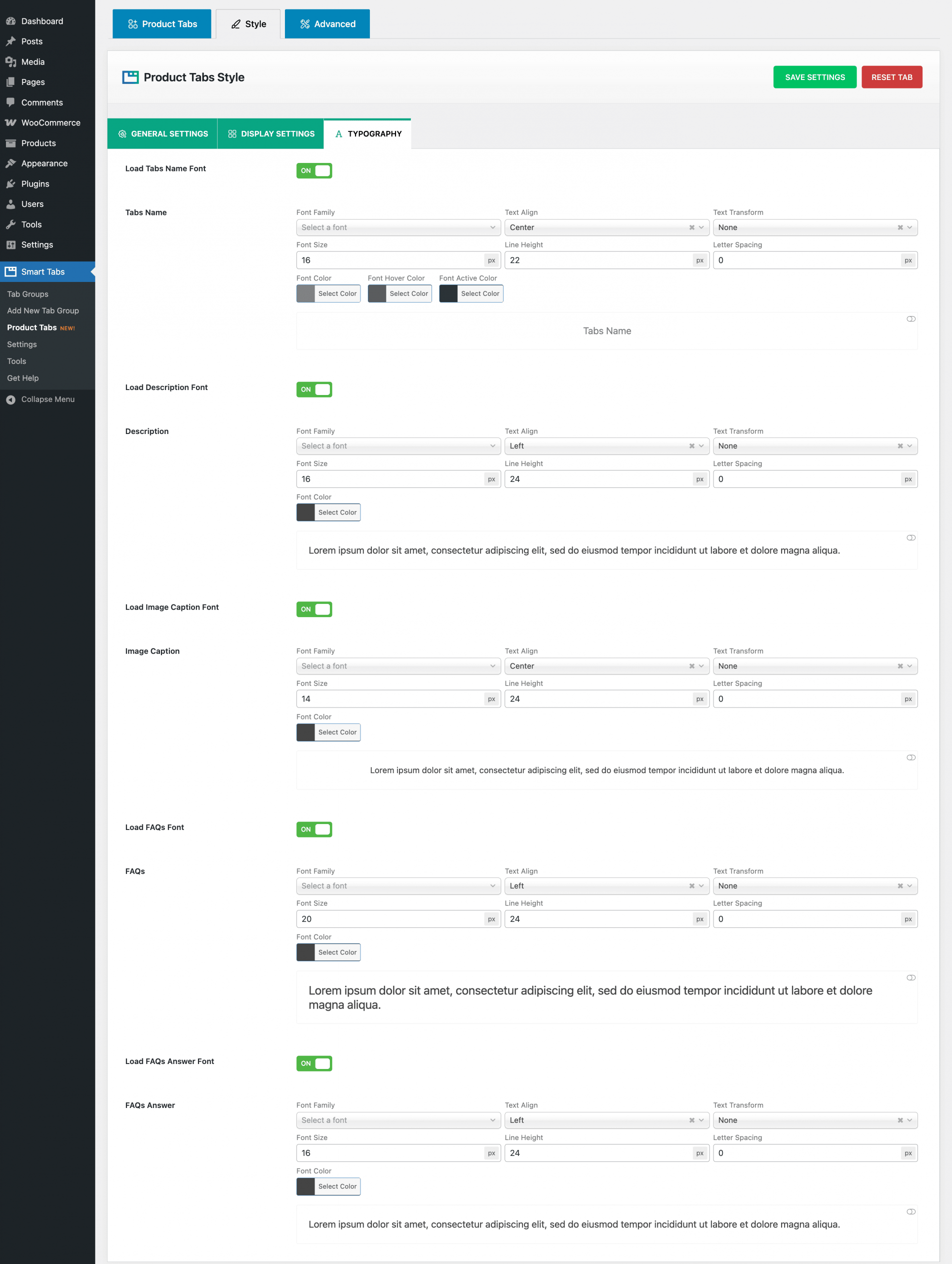Click the Settings sliders icon in main menu
This screenshot has width=952, height=1264.
coord(11,244)
